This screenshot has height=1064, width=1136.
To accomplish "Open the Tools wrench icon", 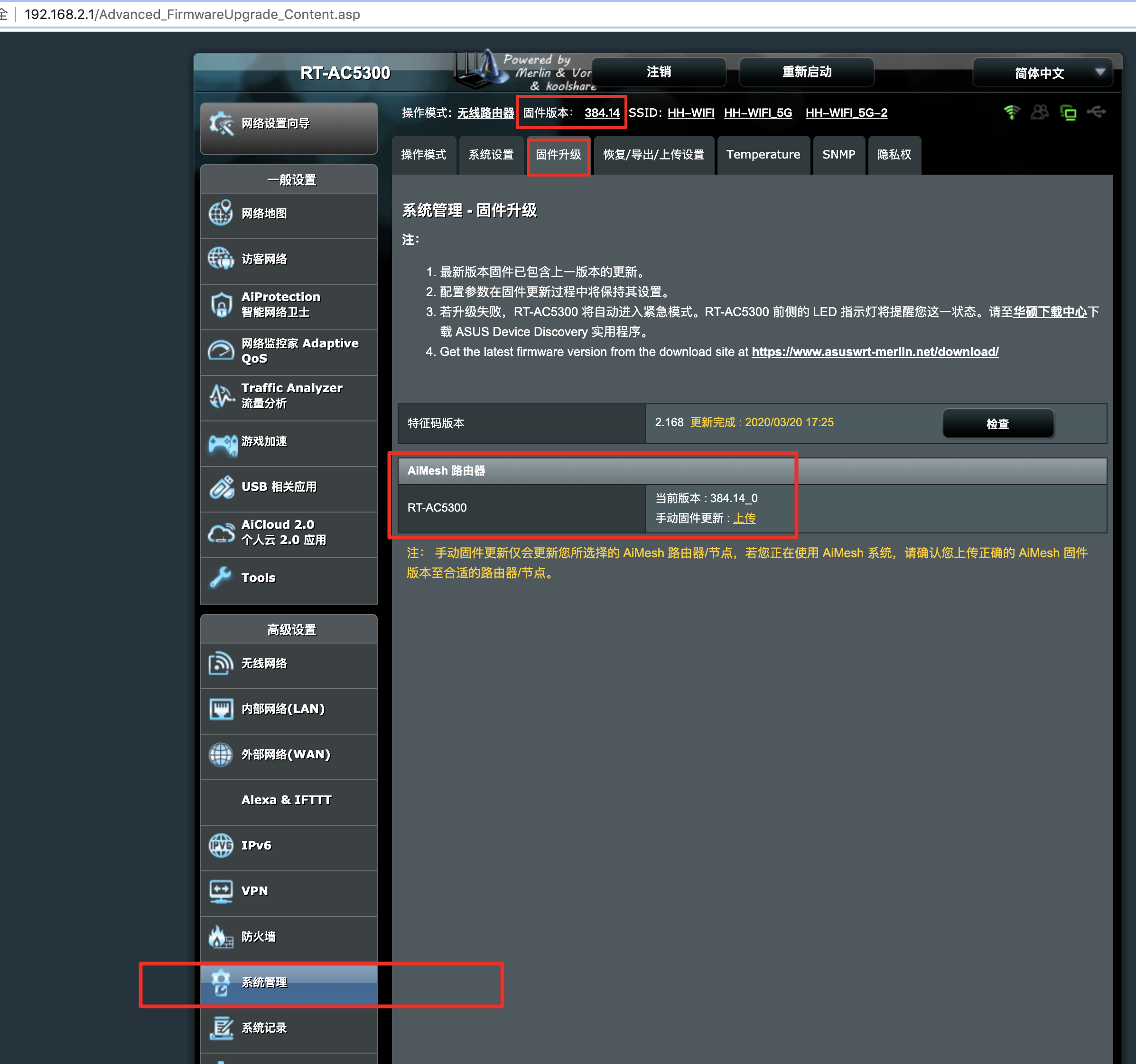I will (x=221, y=578).
